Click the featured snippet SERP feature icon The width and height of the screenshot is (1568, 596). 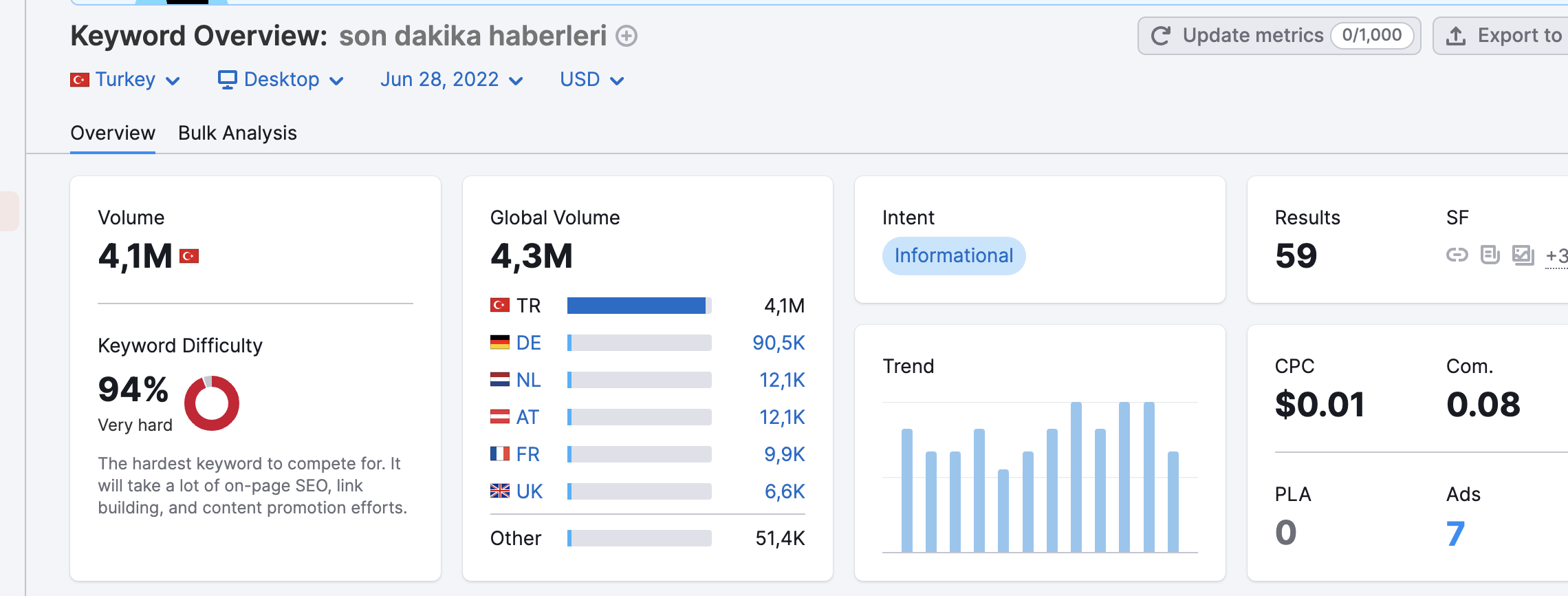(x=1490, y=255)
